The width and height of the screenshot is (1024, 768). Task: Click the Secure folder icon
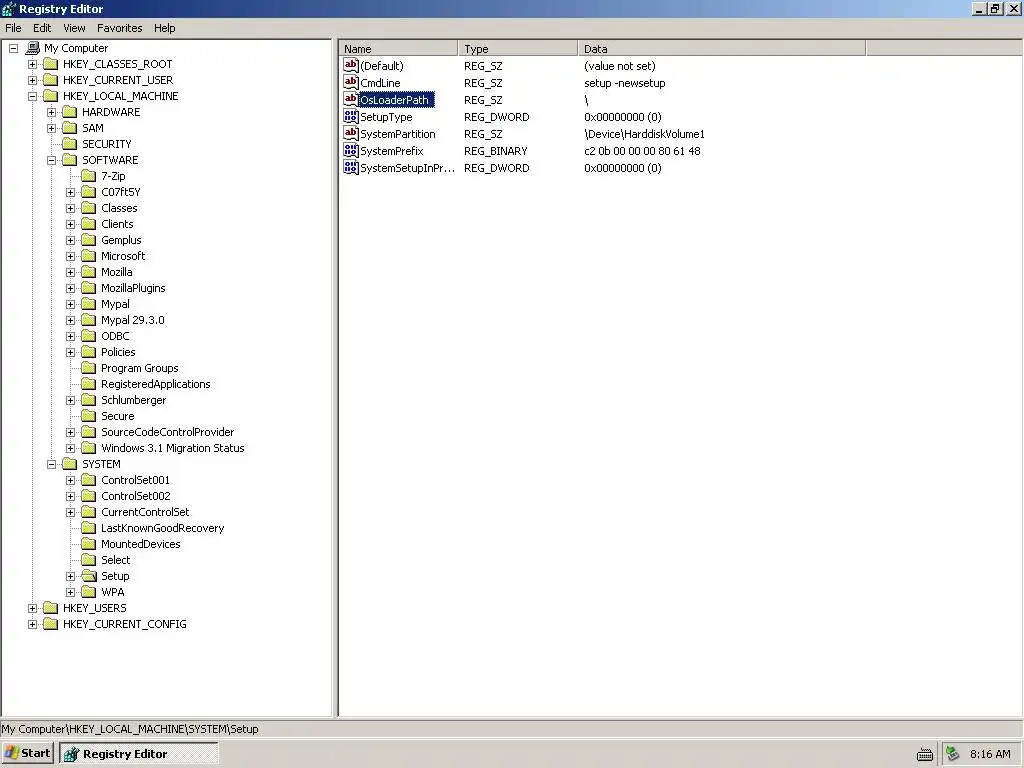89,416
